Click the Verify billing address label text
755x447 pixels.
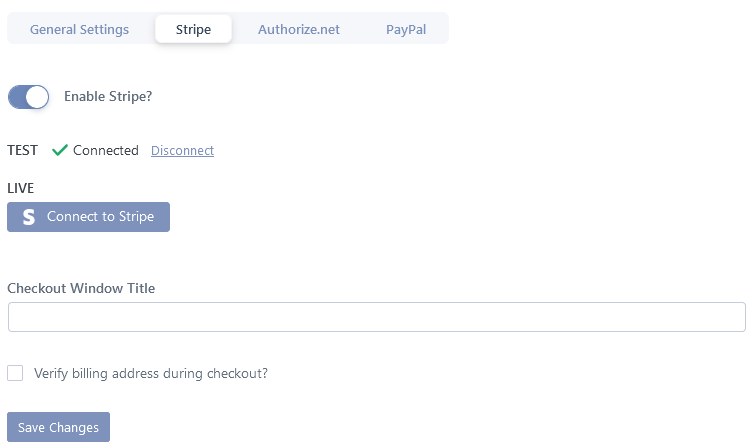click(x=151, y=374)
